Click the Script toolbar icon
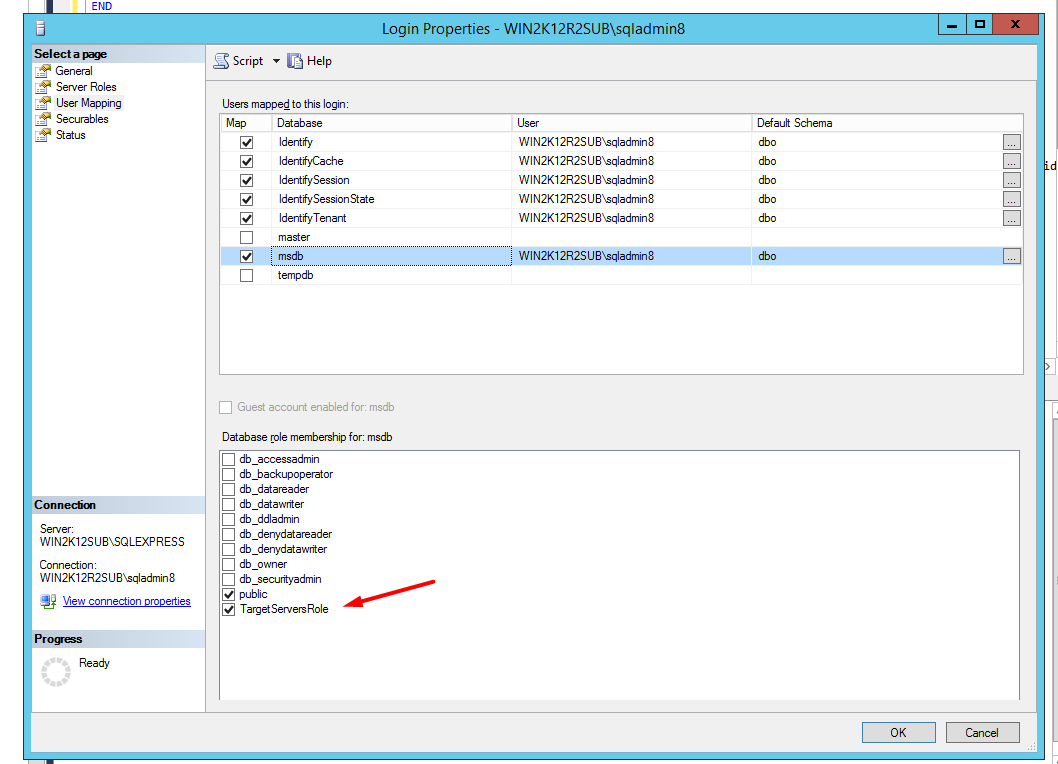Image resolution: width=1058 pixels, height=764 pixels. [221, 61]
